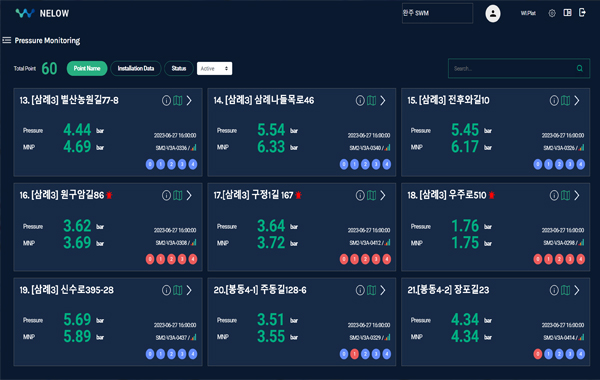This screenshot has height=380, width=600.
Task: Open map for point 14 삼례나들목로46
Action: (x=372, y=101)
